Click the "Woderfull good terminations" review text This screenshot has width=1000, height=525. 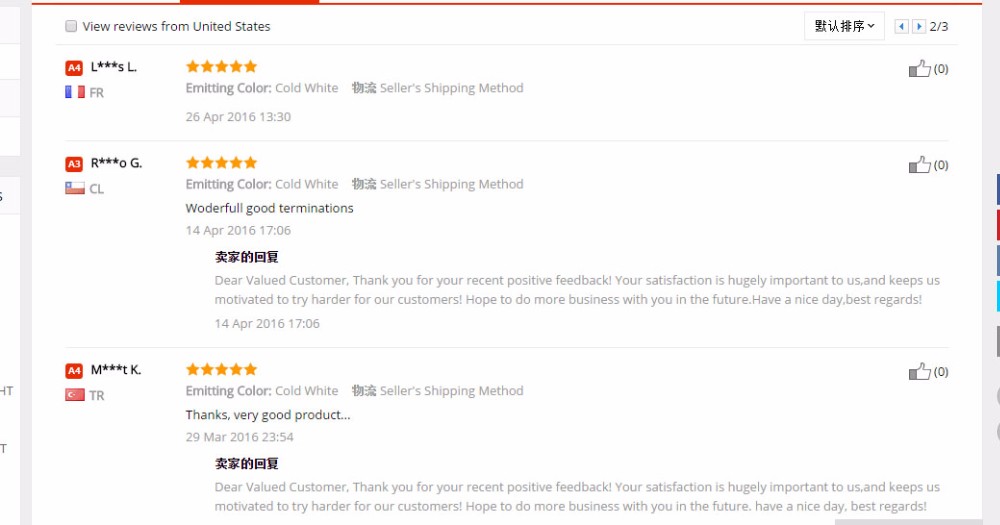pyautogui.click(x=269, y=208)
